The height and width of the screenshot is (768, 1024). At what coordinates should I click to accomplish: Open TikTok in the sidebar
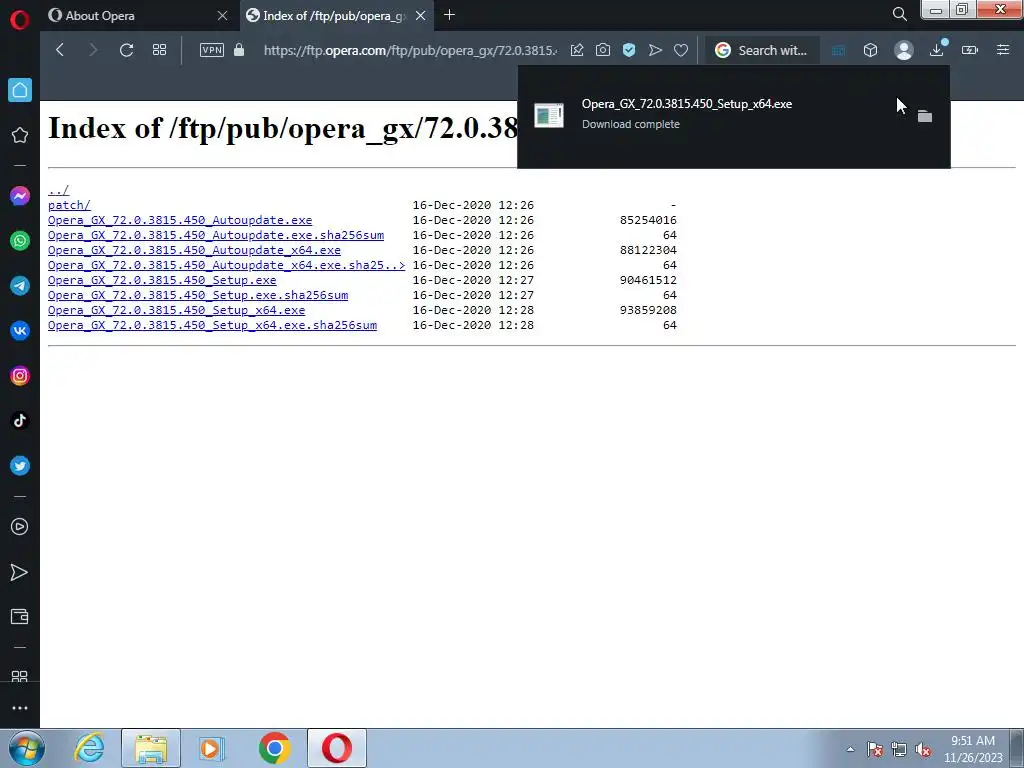(x=20, y=421)
